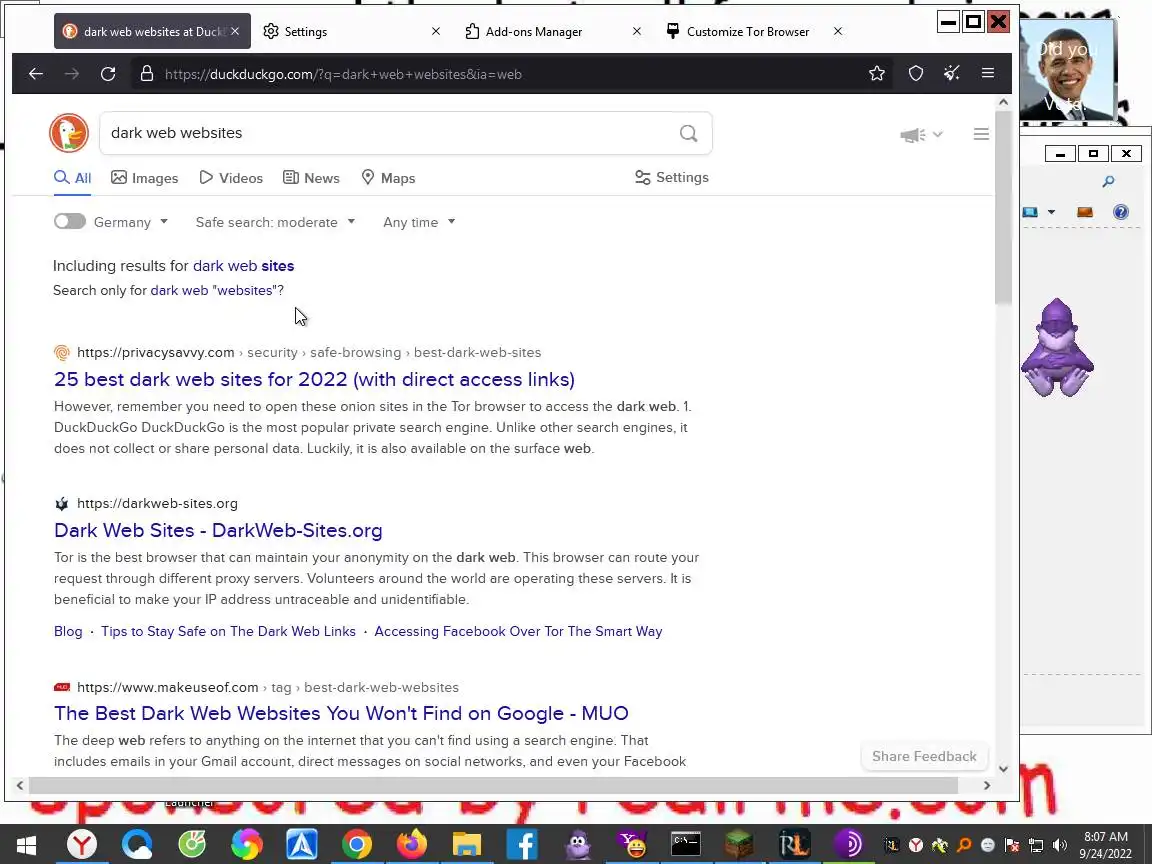Select the Maps search category
This screenshot has height=864, width=1152.
[x=388, y=178]
